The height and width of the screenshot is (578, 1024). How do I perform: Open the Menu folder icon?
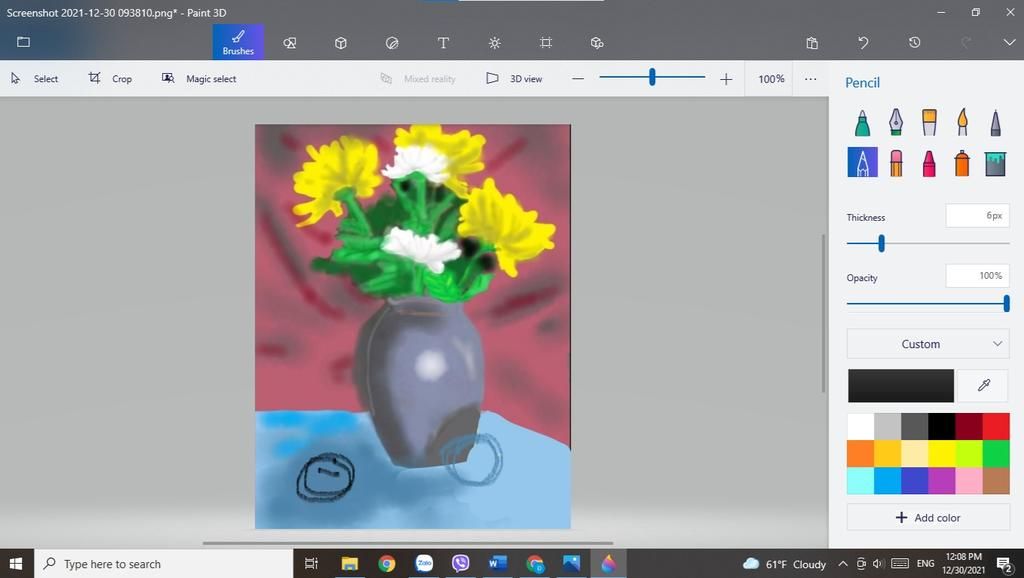pos(24,42)
